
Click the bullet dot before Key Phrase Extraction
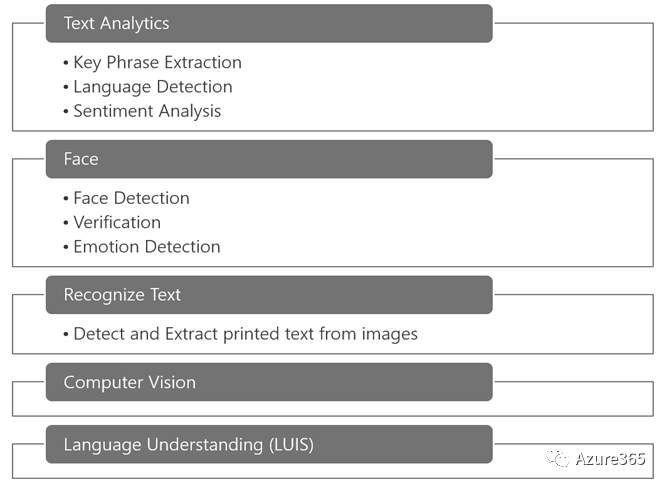66,63
